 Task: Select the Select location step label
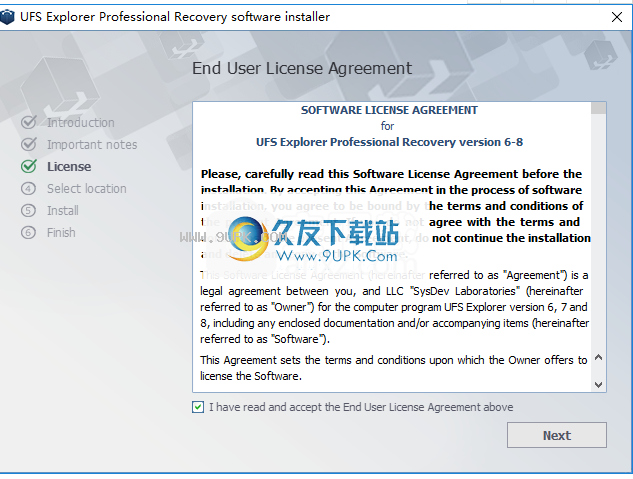[87, 188]
